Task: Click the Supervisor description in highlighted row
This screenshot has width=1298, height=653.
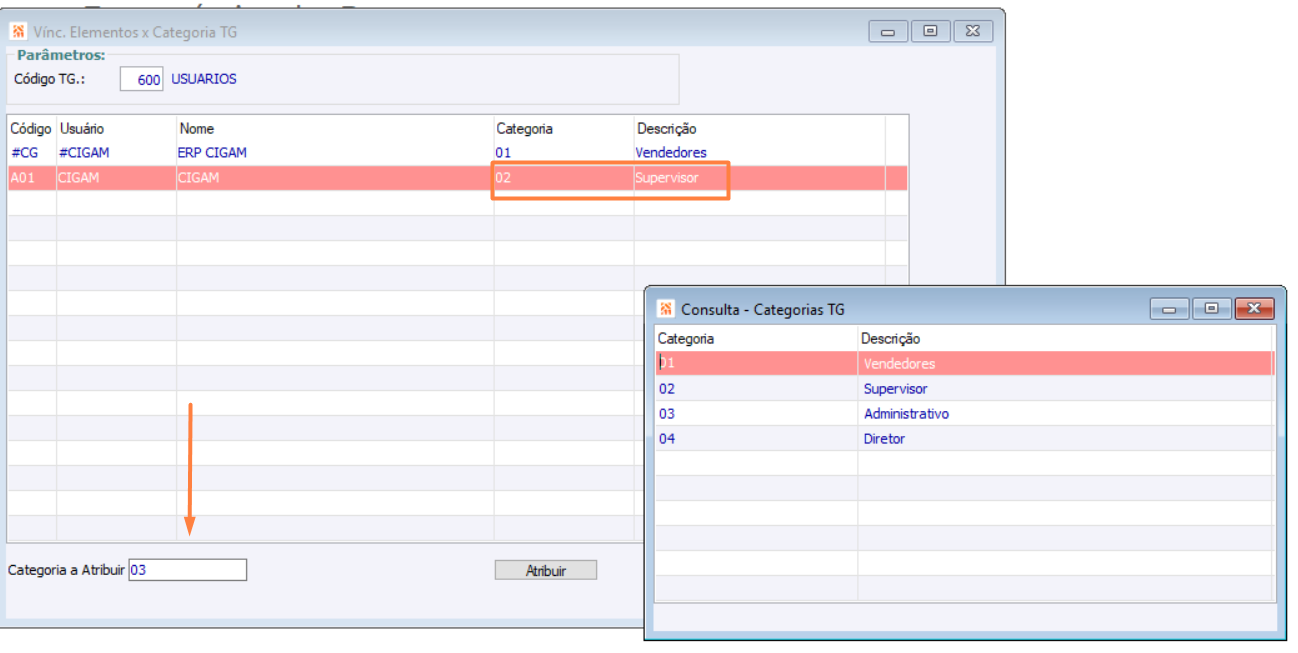Action: tap(667, 178)
